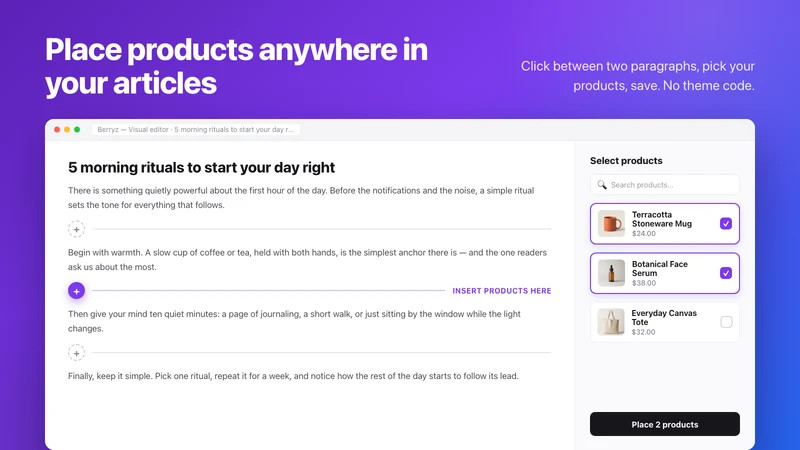Click the Place 2 products button

point(665,424)
